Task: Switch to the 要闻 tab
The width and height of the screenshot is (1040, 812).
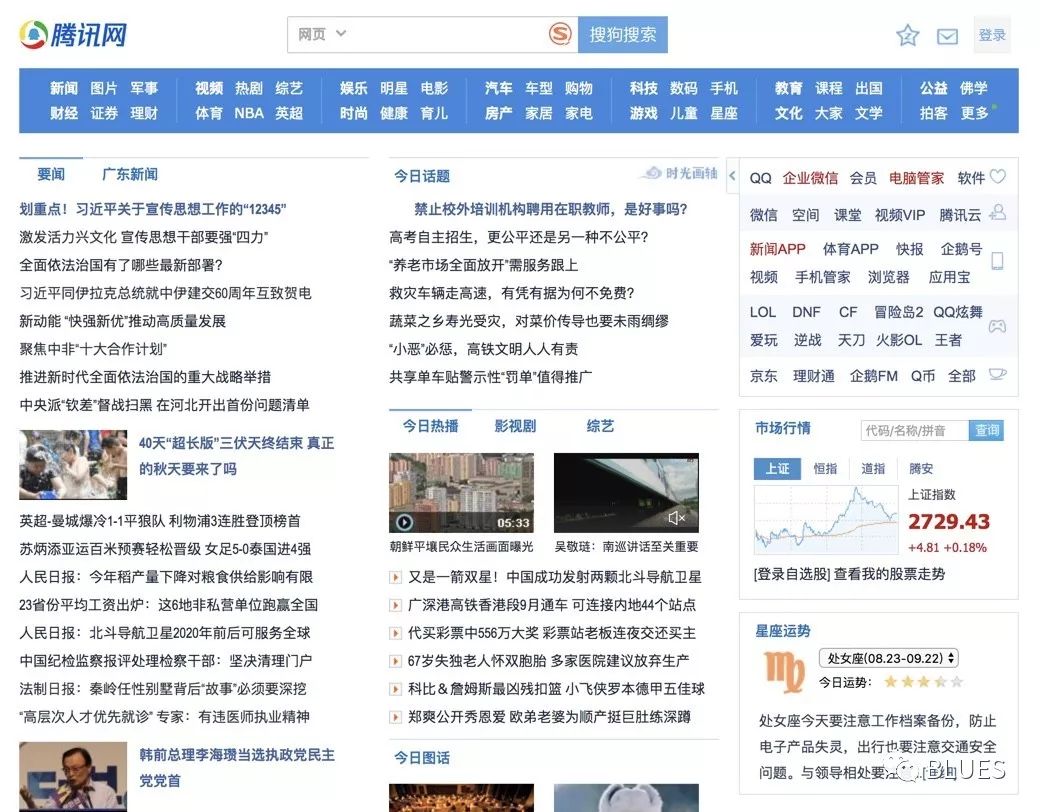Action: 51,174
